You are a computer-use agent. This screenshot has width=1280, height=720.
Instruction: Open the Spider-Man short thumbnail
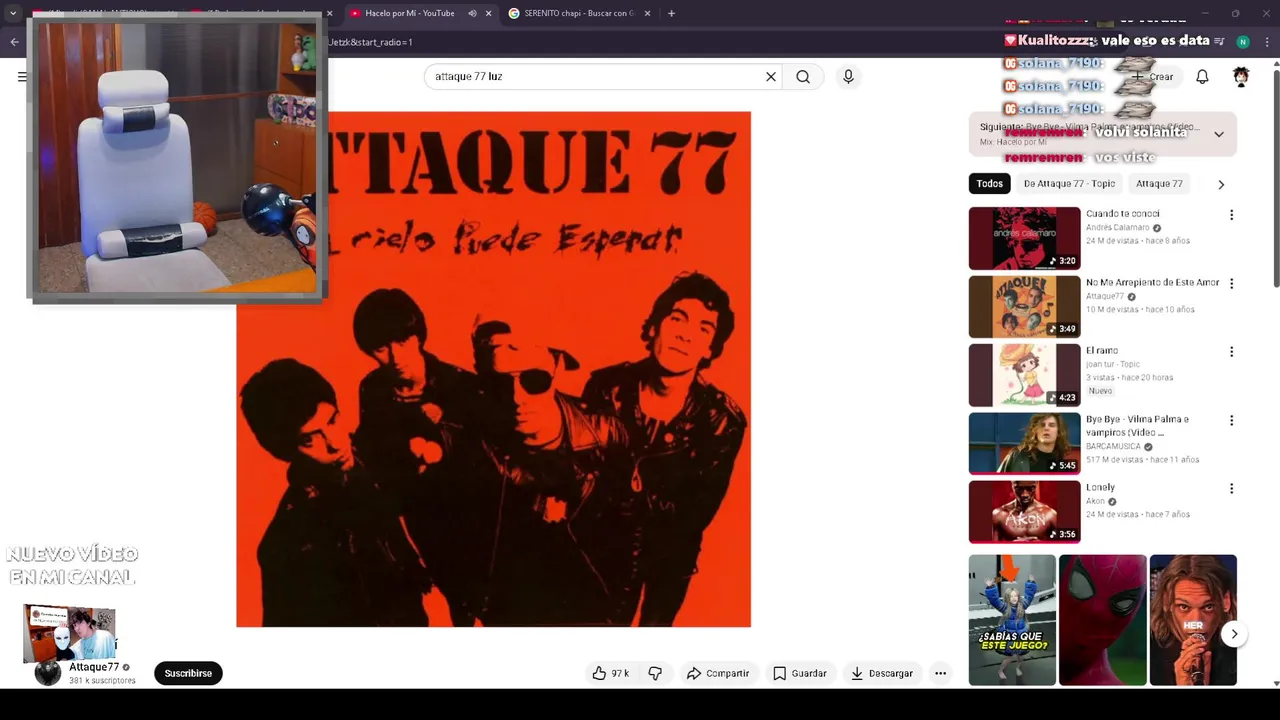1102,620
